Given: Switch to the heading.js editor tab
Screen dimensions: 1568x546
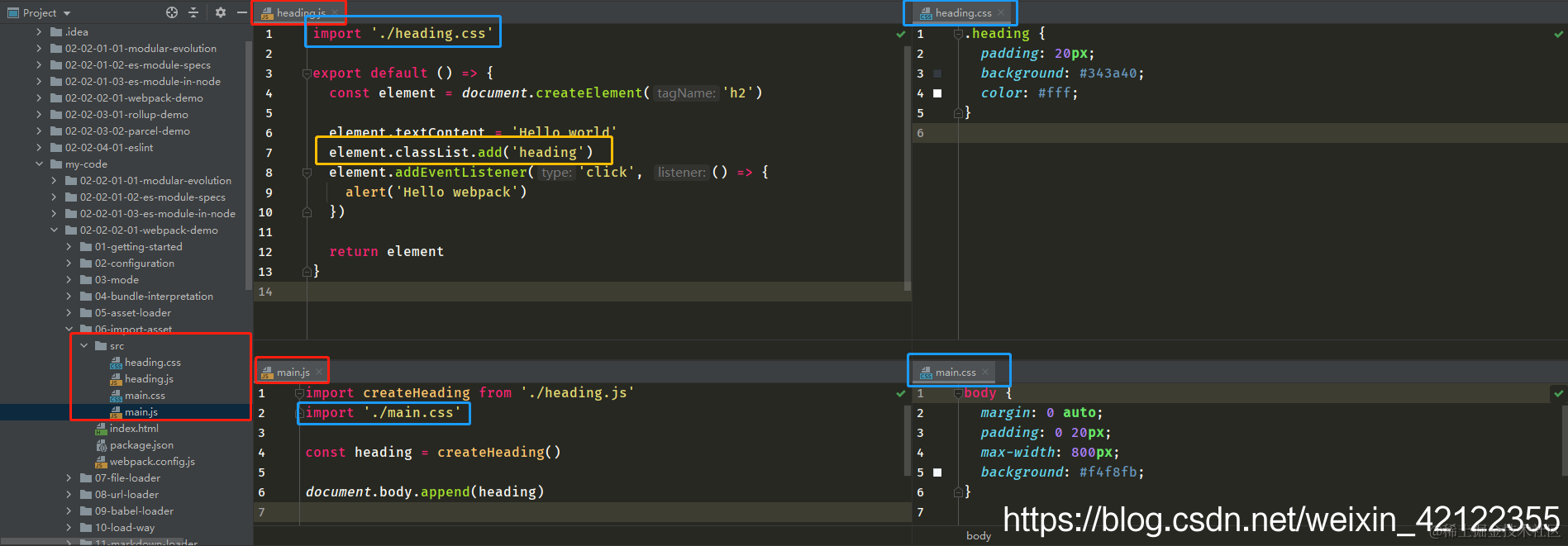Looking at the screenshot, I should (x=300, y=12).
